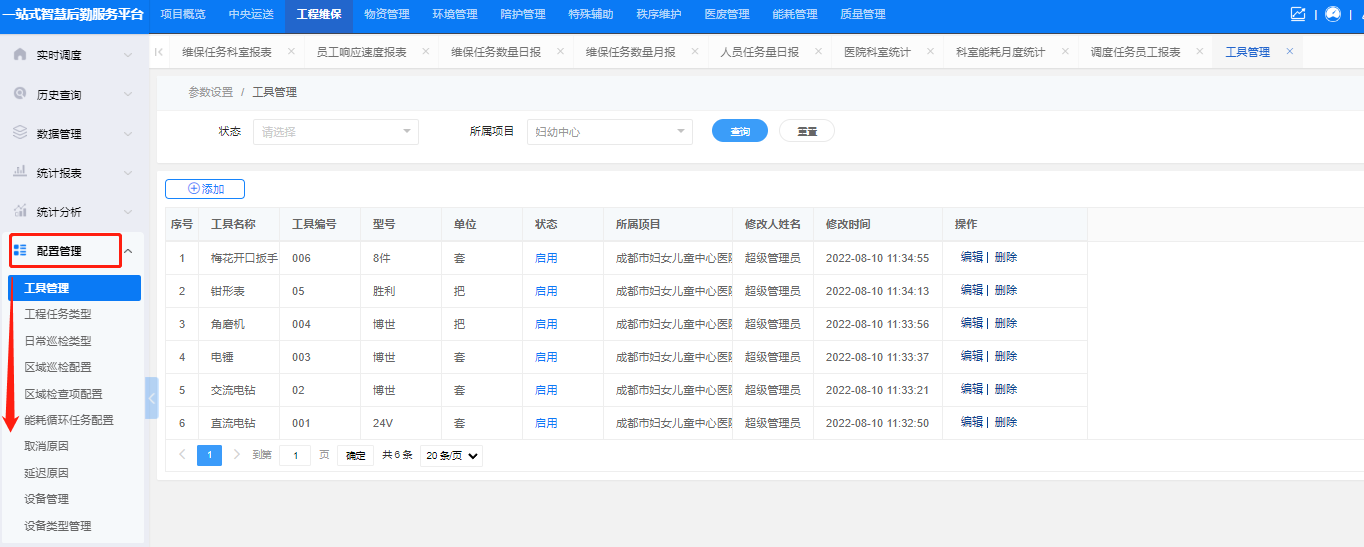Open 区域检查项配置 in sidebar

[x=63, y=394]
